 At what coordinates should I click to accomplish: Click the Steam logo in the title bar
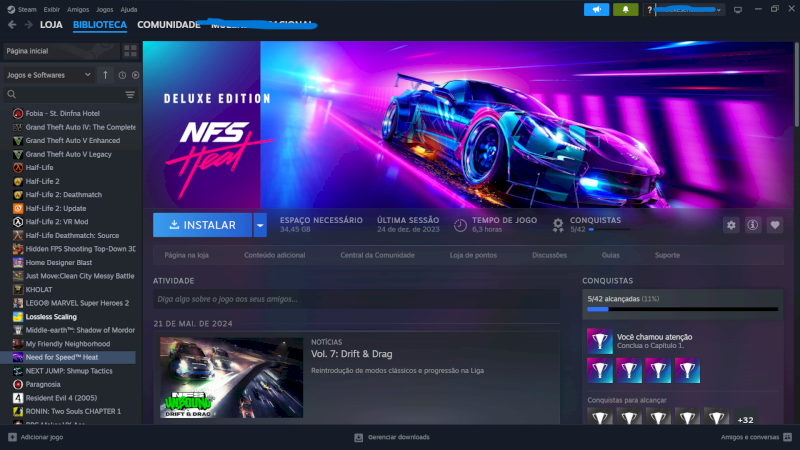11,9
